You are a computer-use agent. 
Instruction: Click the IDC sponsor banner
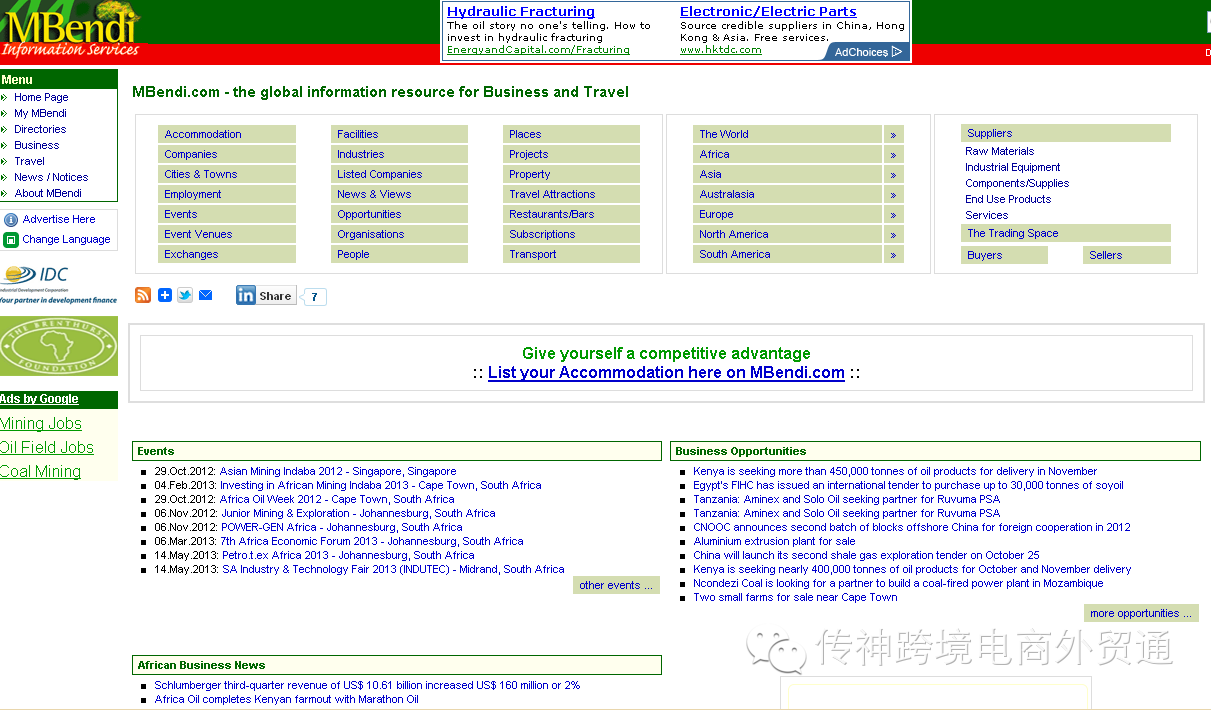[x=58, y=284]
